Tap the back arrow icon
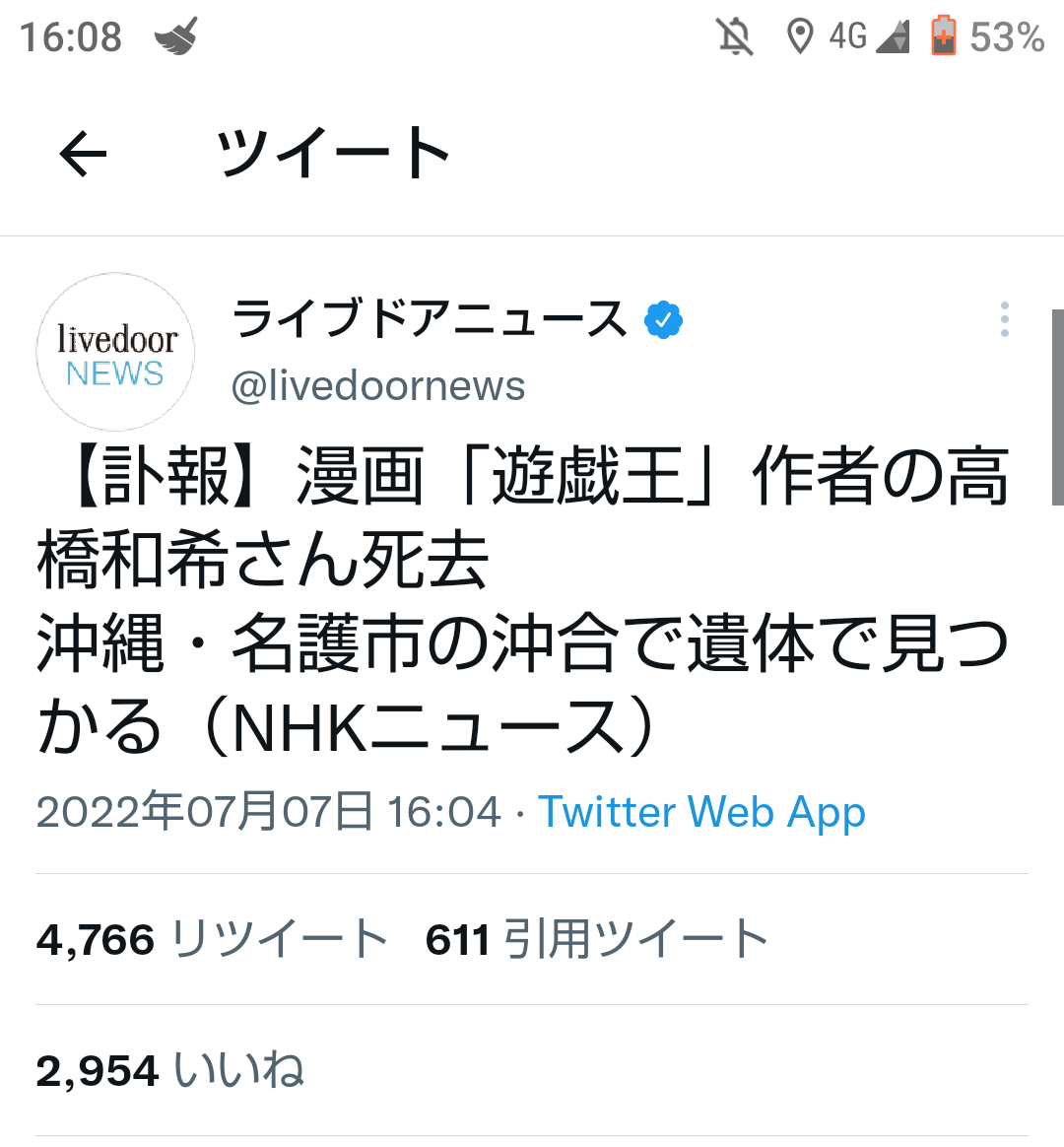The height and width of the screenshot is (1147, 1064). point(83,154)
